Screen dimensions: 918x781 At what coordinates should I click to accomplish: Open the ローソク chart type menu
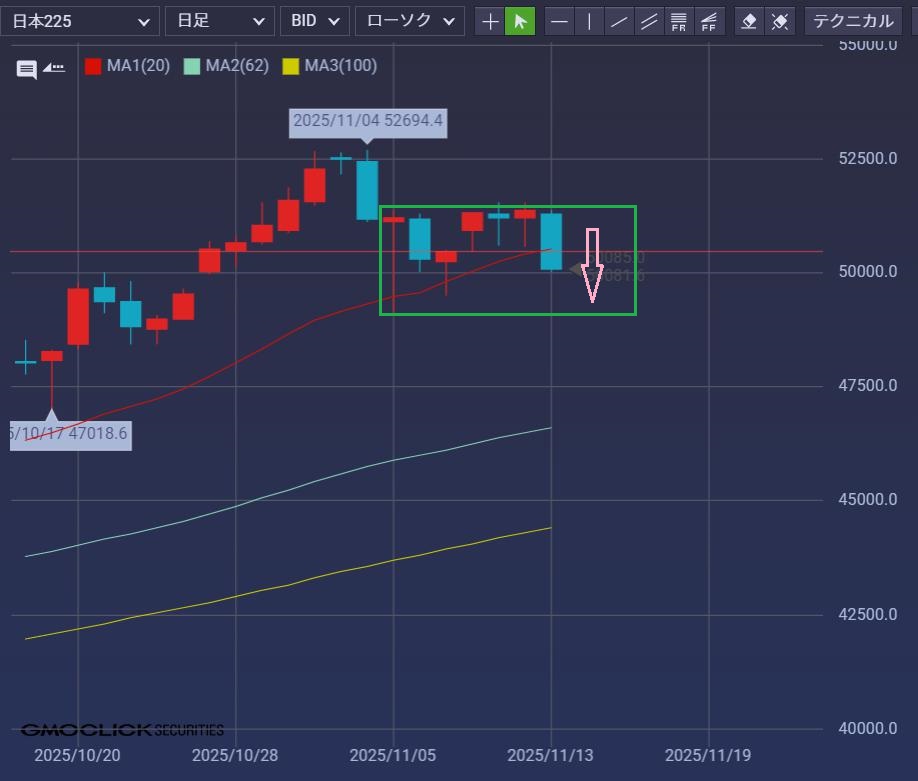(x=410, y=21)
